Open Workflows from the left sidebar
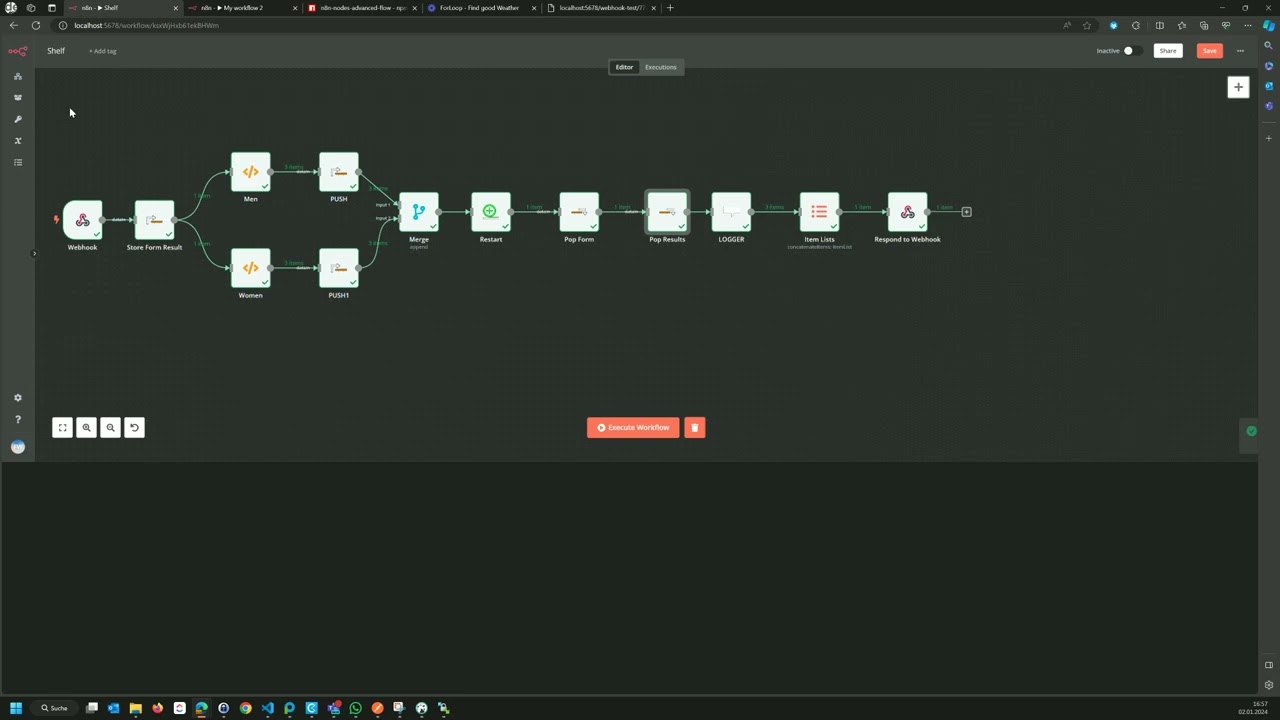Image resolution: width=1280 pixels, height=720 pixels. coord(17,76)
